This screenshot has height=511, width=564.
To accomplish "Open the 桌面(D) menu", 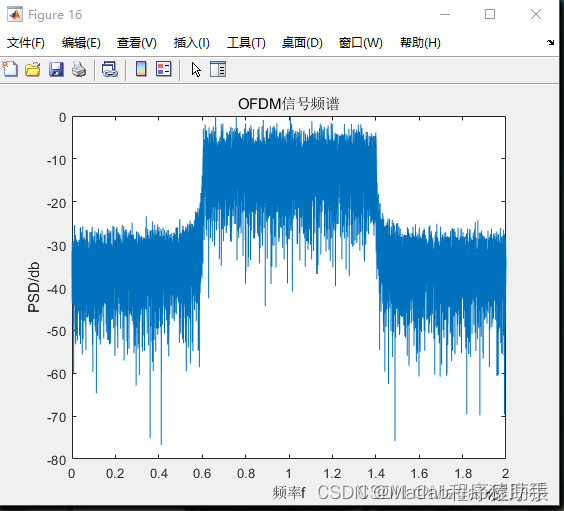I will tap(302, 43).
